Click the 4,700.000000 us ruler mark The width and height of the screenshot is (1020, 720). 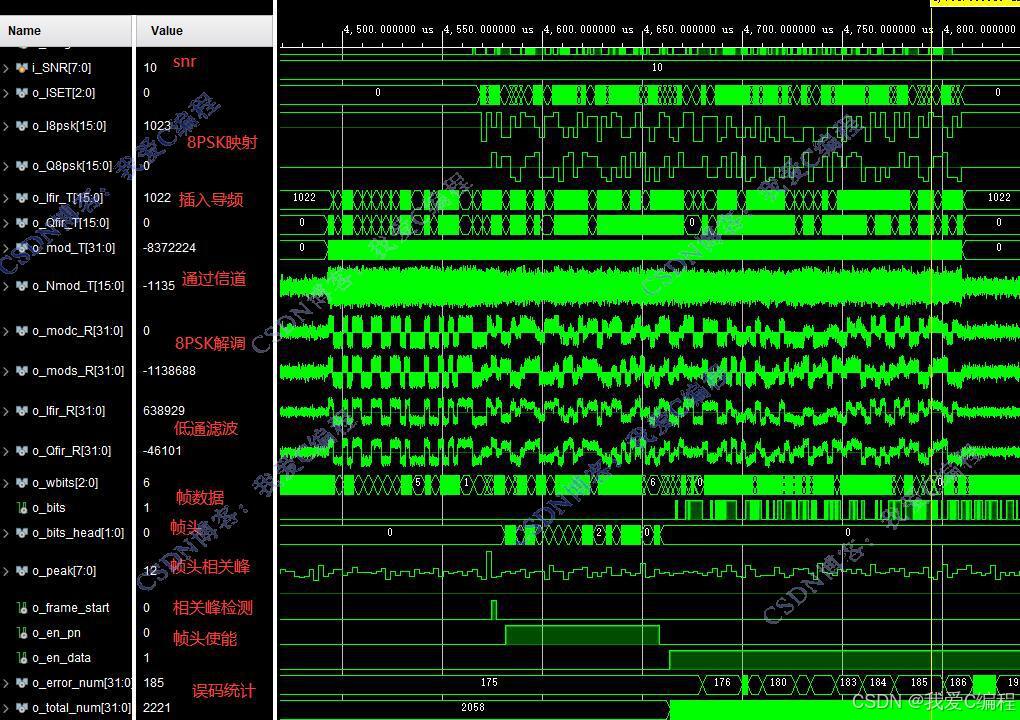788,30
